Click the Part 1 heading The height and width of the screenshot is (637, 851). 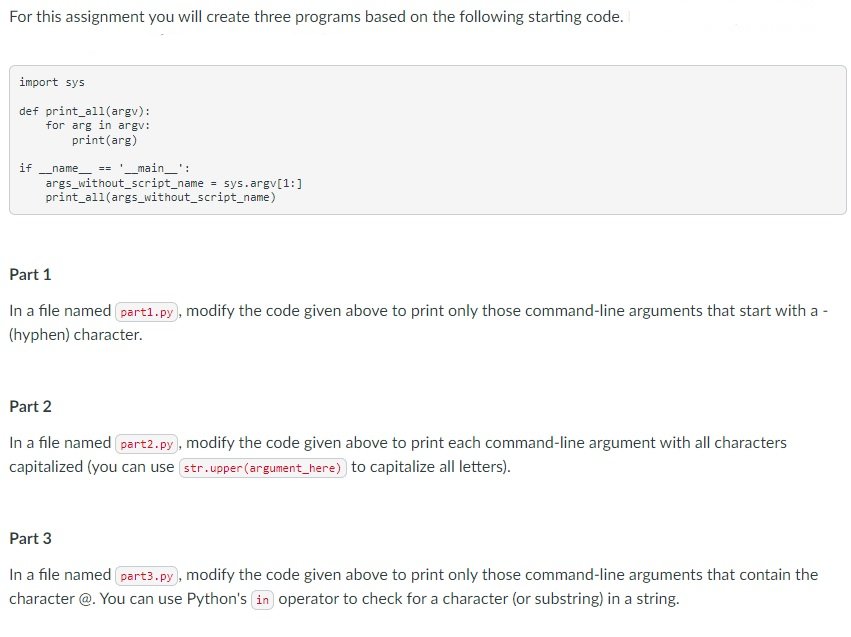pos(30,274)
